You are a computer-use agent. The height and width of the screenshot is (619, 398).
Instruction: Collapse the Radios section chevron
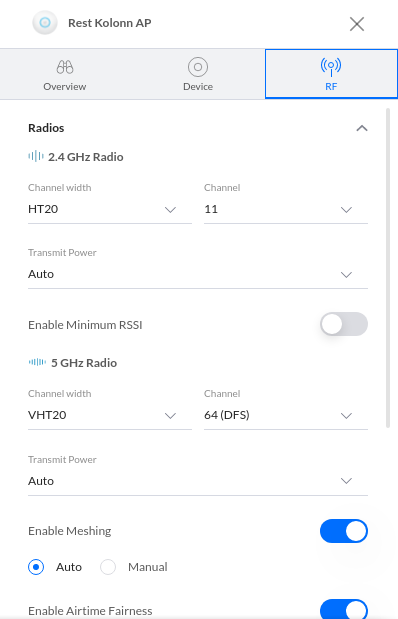[x=362, y=128]
